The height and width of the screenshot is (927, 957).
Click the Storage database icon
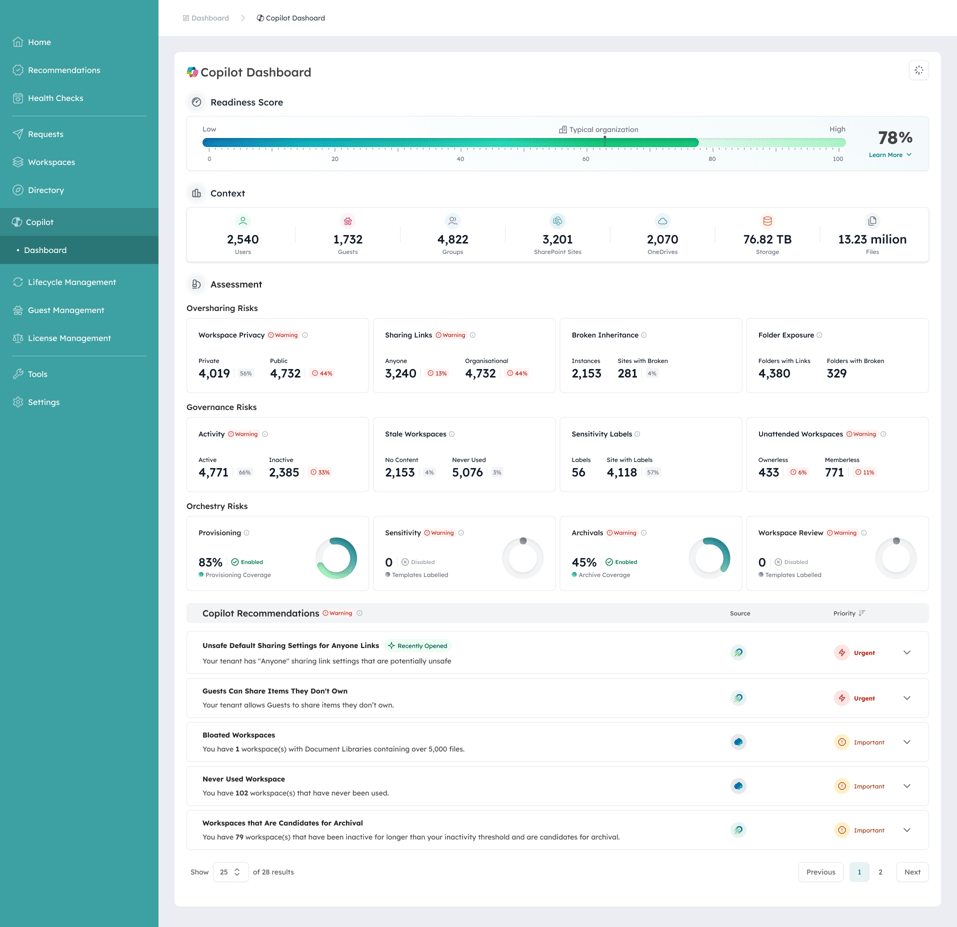point(767,221)
